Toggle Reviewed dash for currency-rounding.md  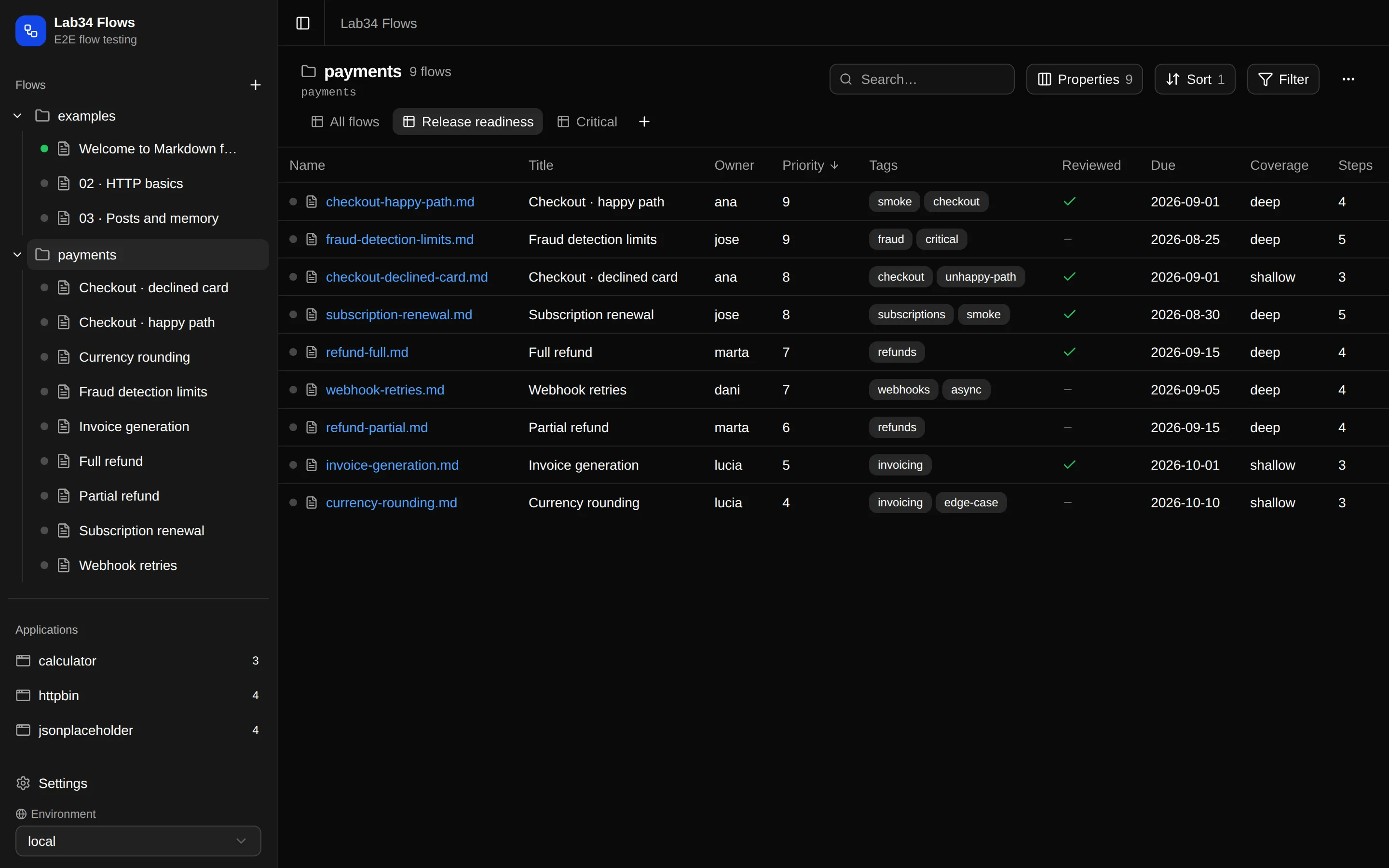click(1068, 502)
